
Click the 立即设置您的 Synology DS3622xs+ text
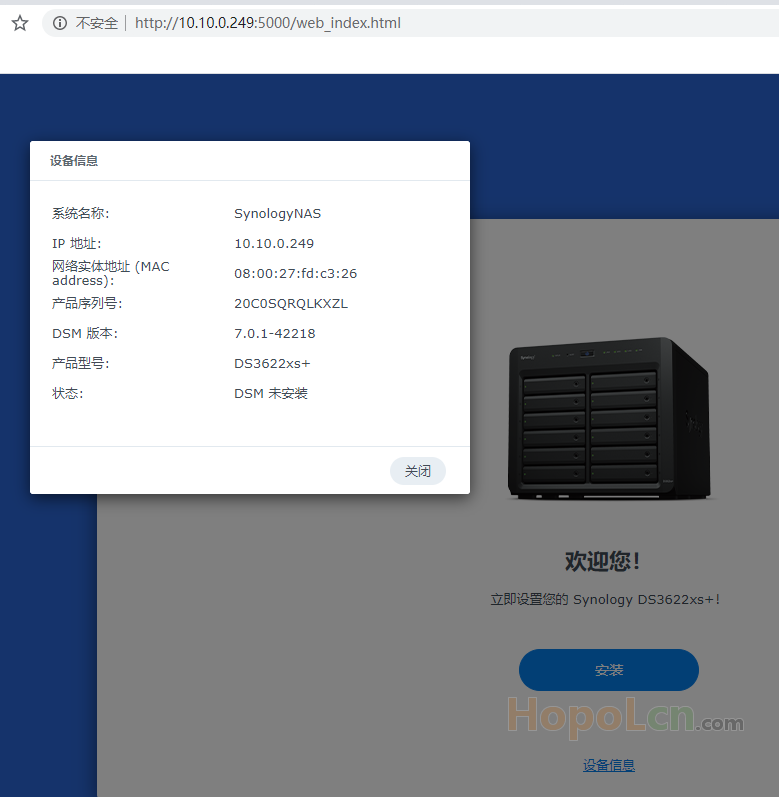(605, 599)
